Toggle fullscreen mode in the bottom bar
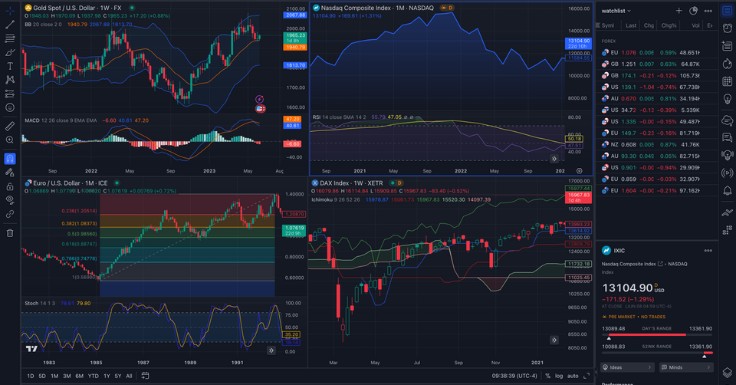Screen dimensions: 736x385 click(x=586, y=376)
